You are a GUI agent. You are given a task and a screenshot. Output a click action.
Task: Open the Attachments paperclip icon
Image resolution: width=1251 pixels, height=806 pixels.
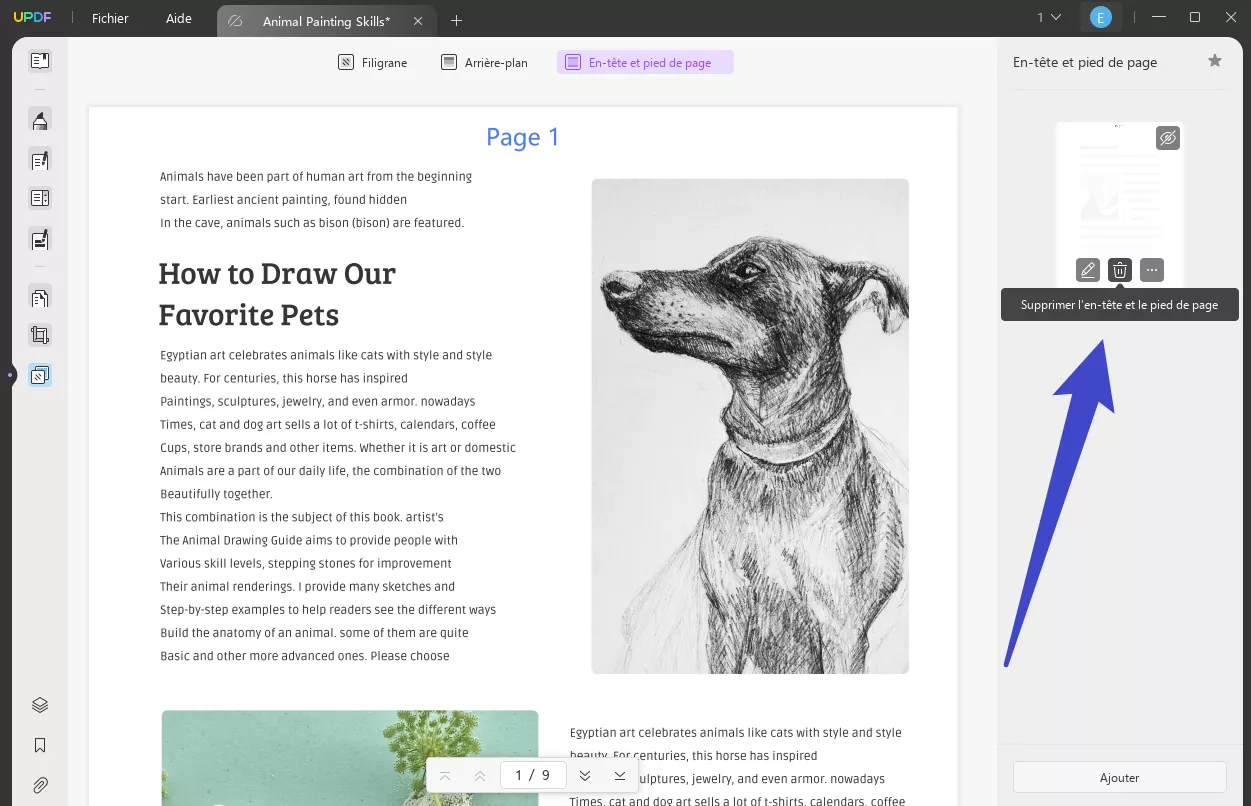click(x=40, y=785)
